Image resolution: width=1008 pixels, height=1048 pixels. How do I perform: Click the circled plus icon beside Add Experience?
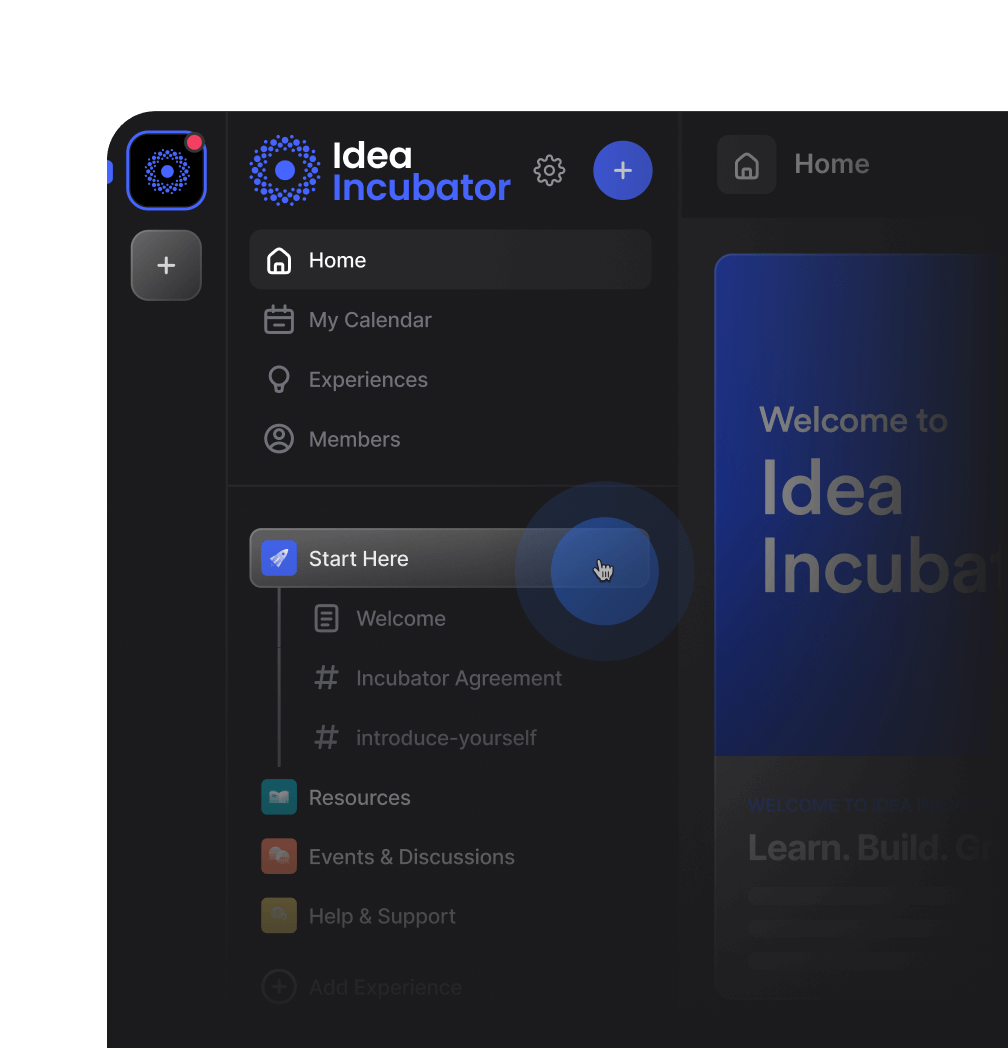(279, 987)
